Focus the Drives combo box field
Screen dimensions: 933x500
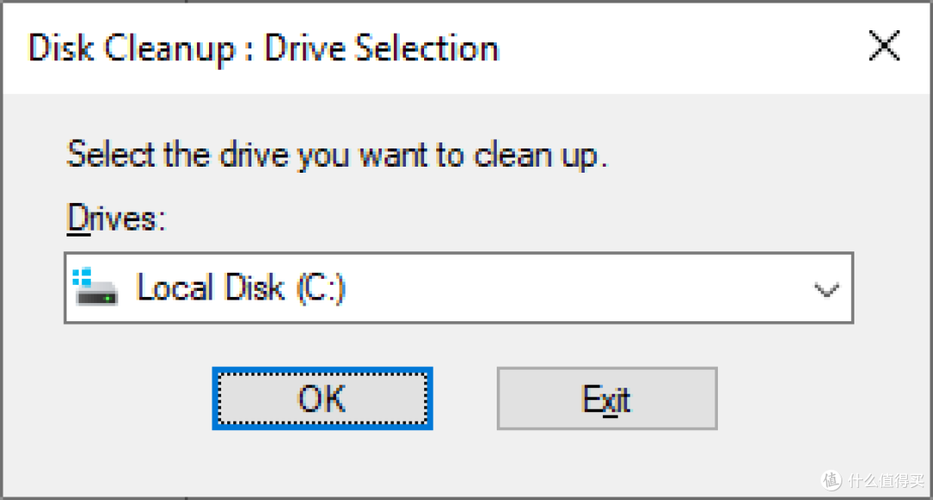point(458,288)
